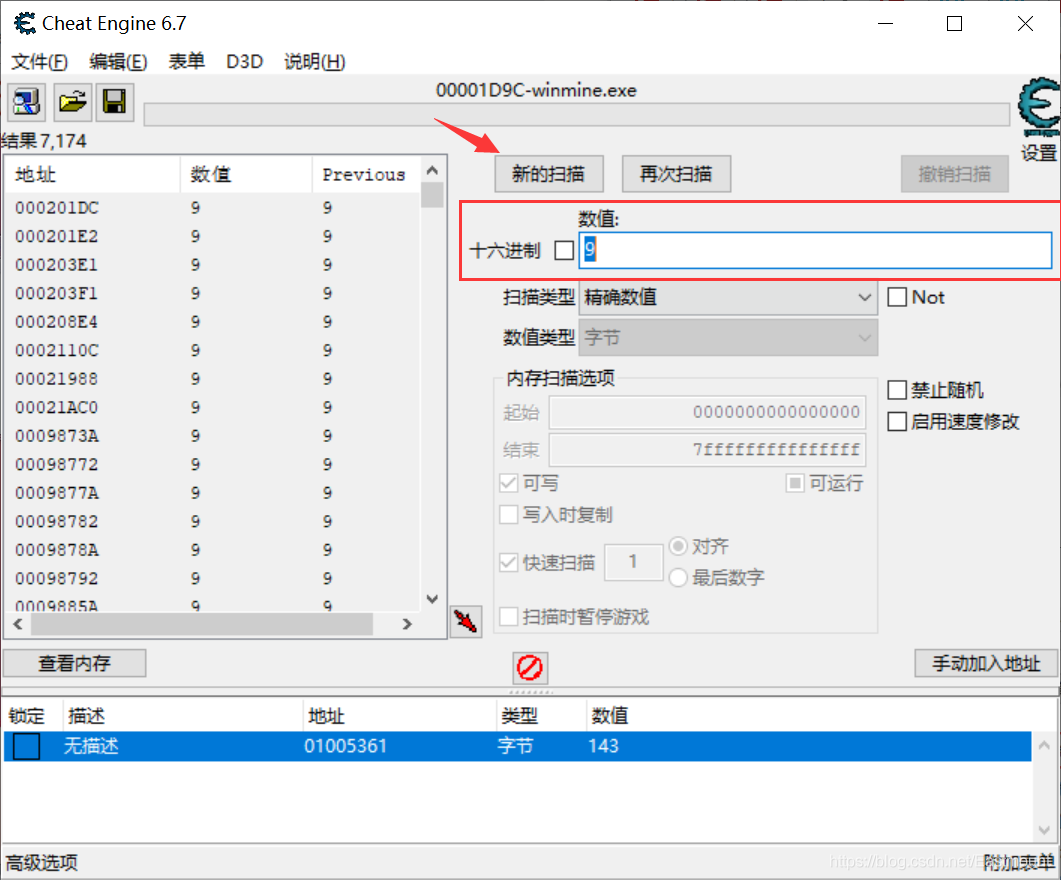Click the results horizontal scrollbar thumb
Image resolution: width=1061 pixels, height=880 pixels.
[x=202, y=624]
